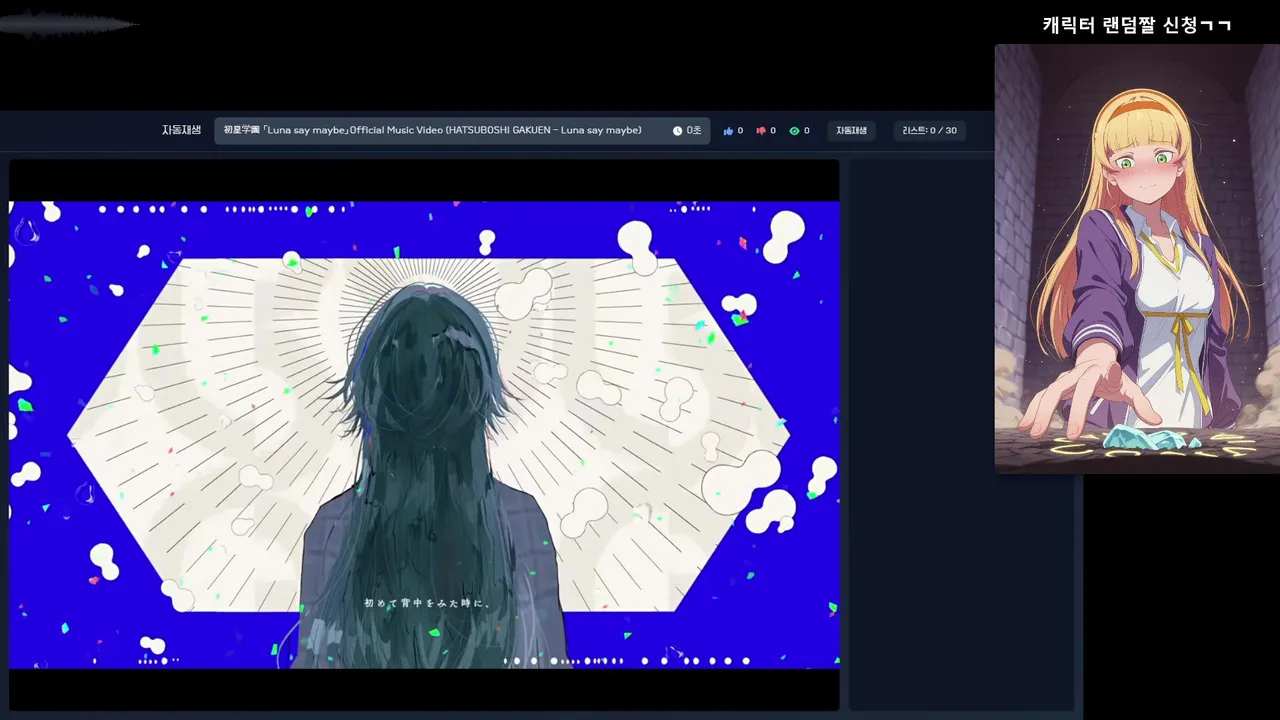Click the thumbs-up like icon

pyautogui.click(x=728, y=131)
